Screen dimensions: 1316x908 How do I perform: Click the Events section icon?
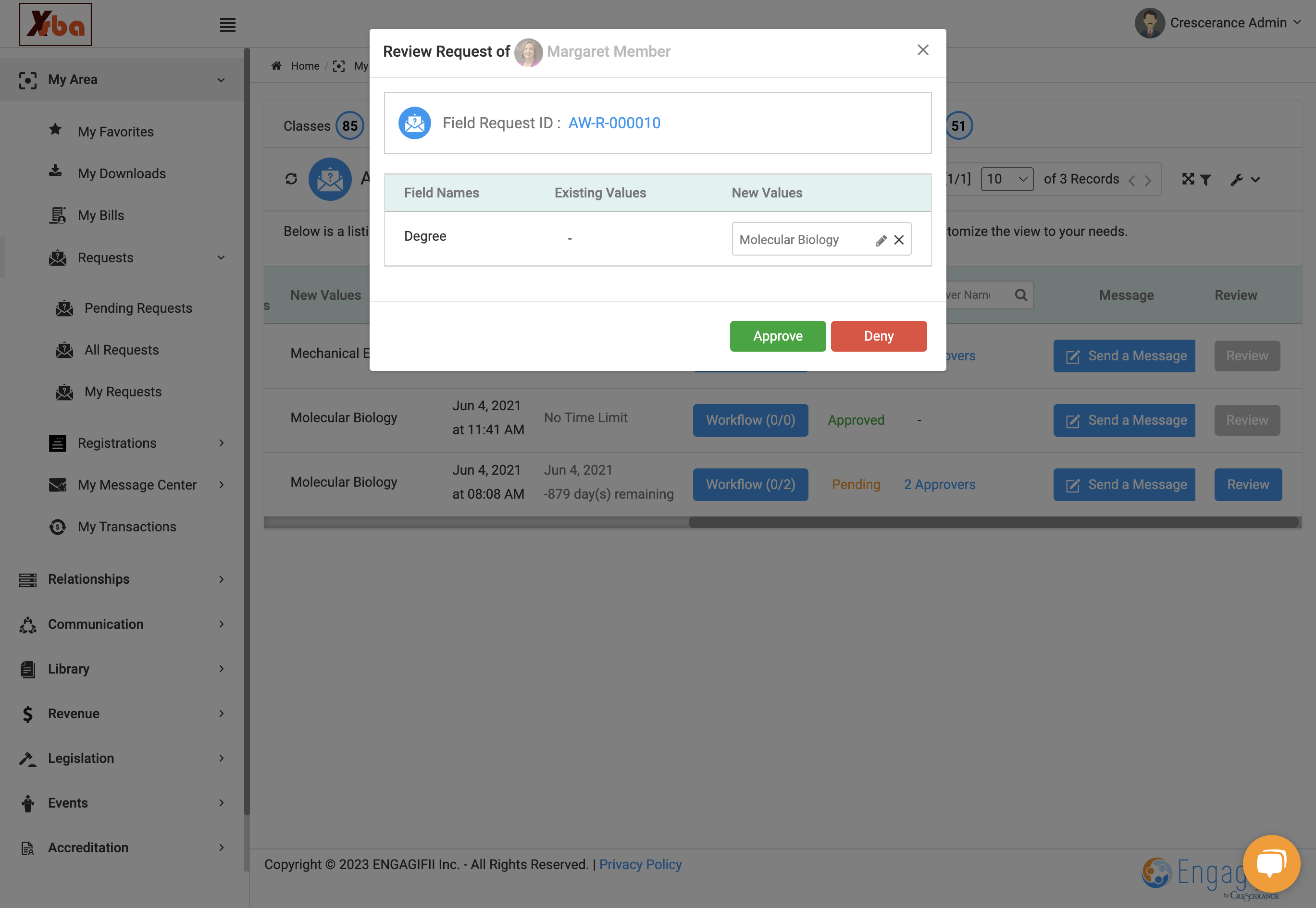click(x=28, y=803)
